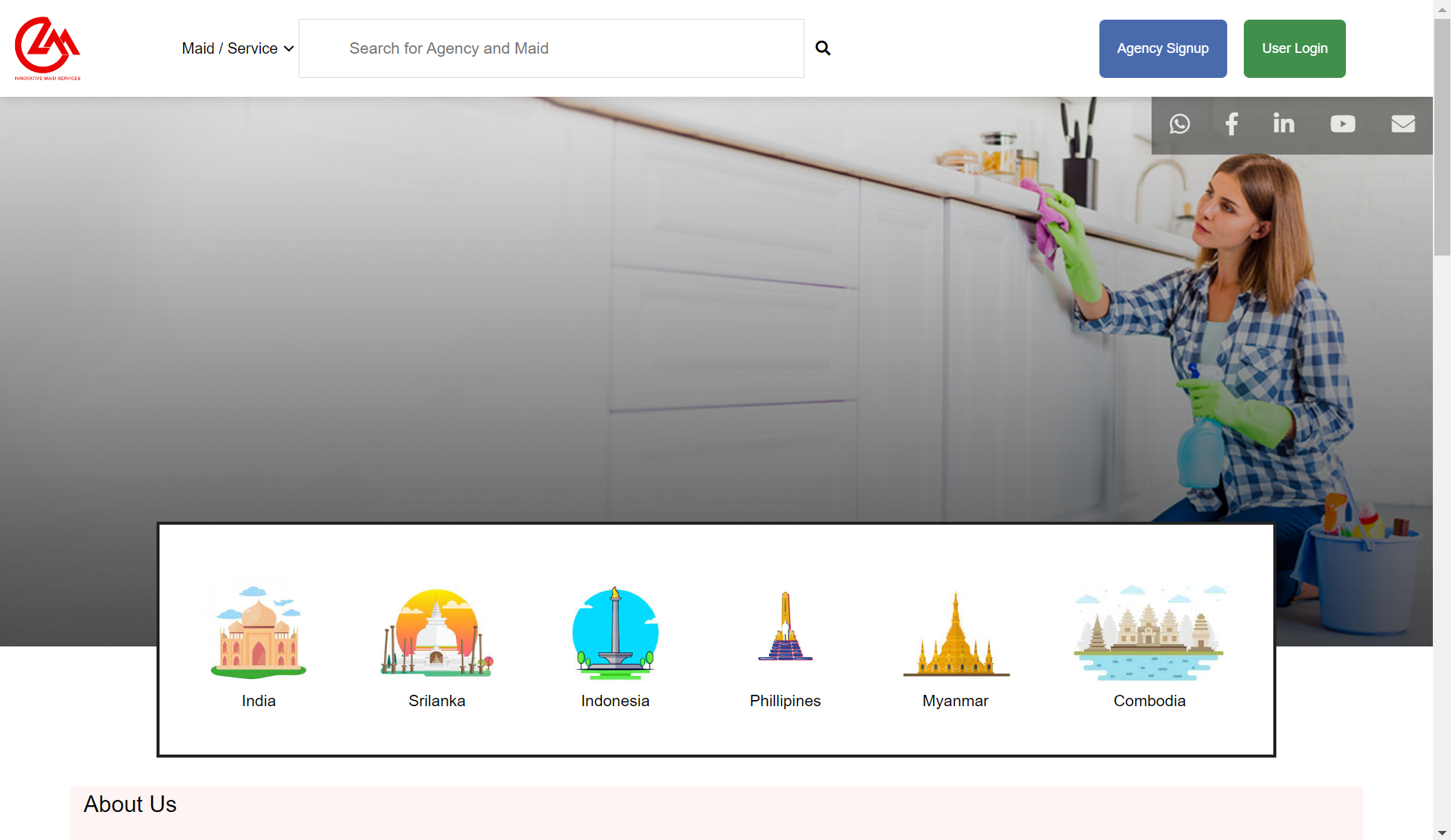The height and width of the screenshot is (840, 1451).
Task: Open the YouTube channel icon
Action: pos(1343,124)
